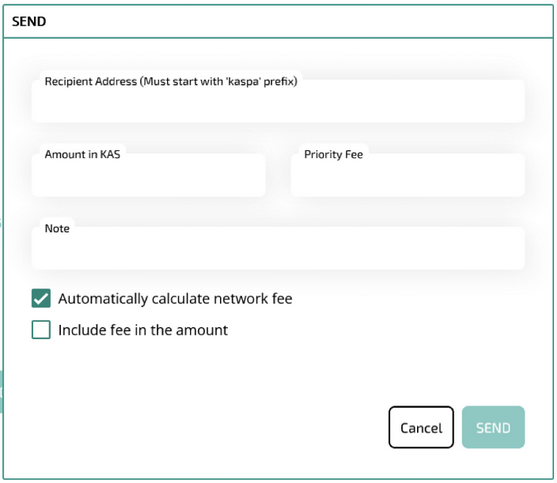Click the SEND dialog title text
Image resolution: width=557 pixels, height=483 pixels.
coord(29,22)
